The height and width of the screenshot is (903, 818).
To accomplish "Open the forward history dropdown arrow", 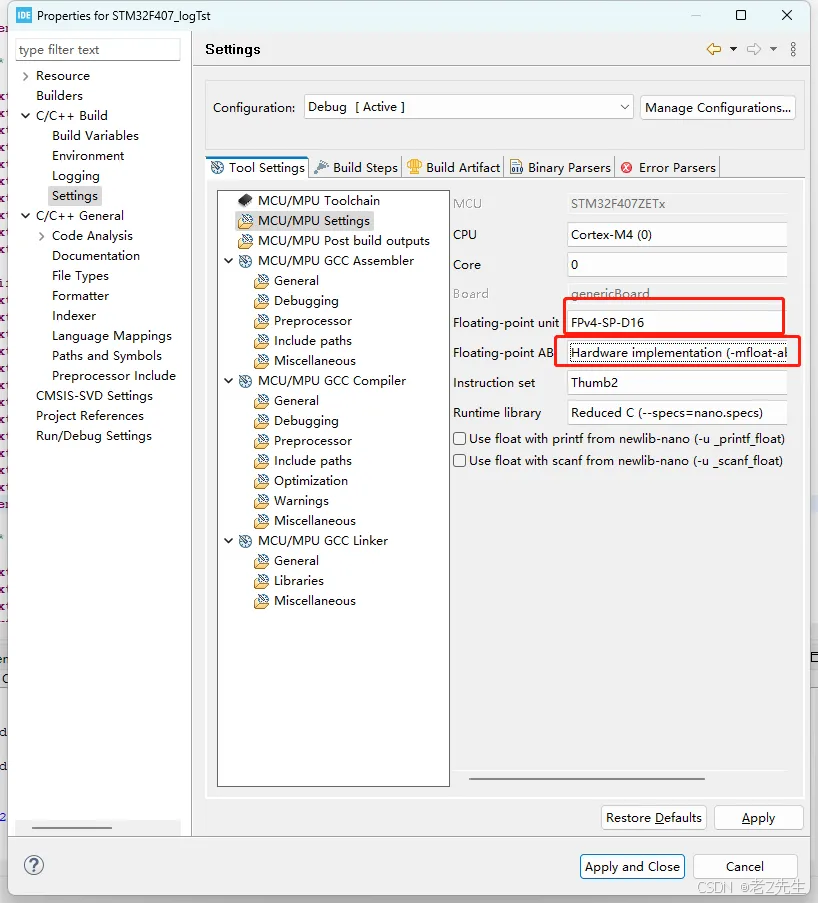I will point(774,50).
